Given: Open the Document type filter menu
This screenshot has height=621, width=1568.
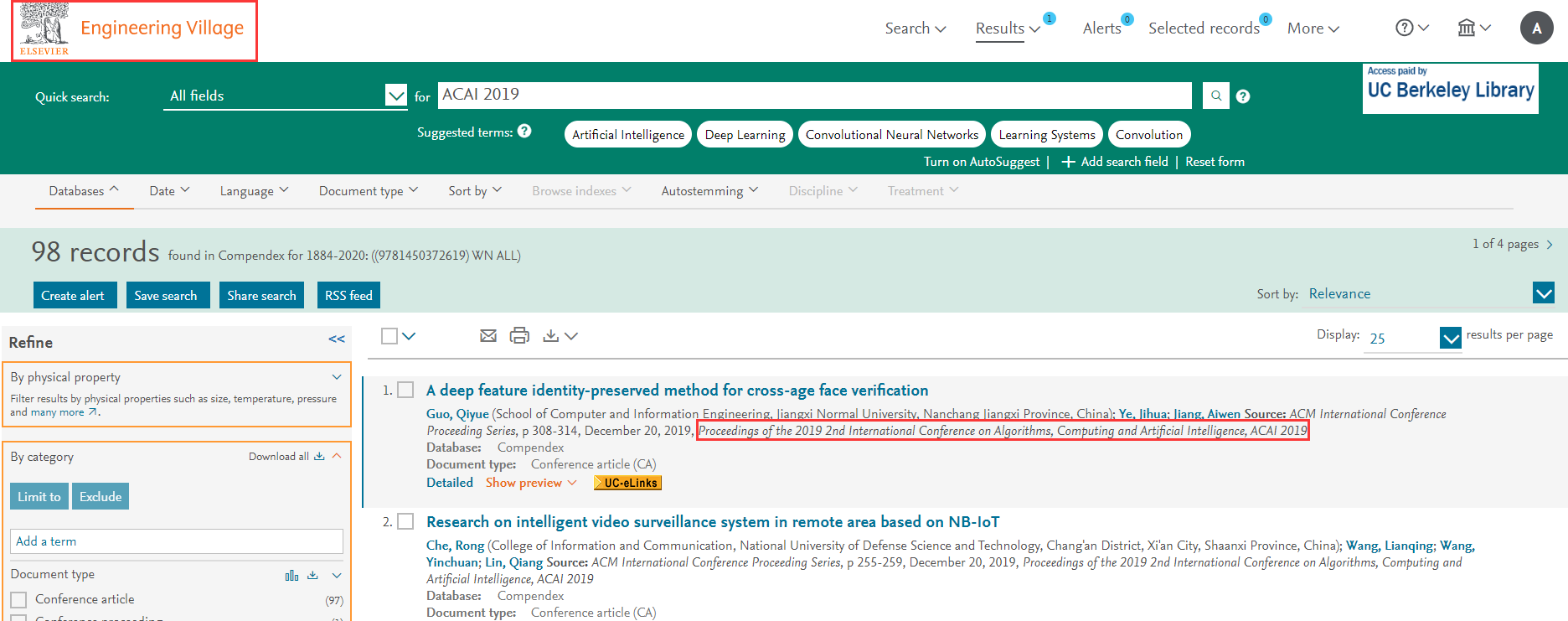Looking at the screenshot, I should tap(368, 191).
